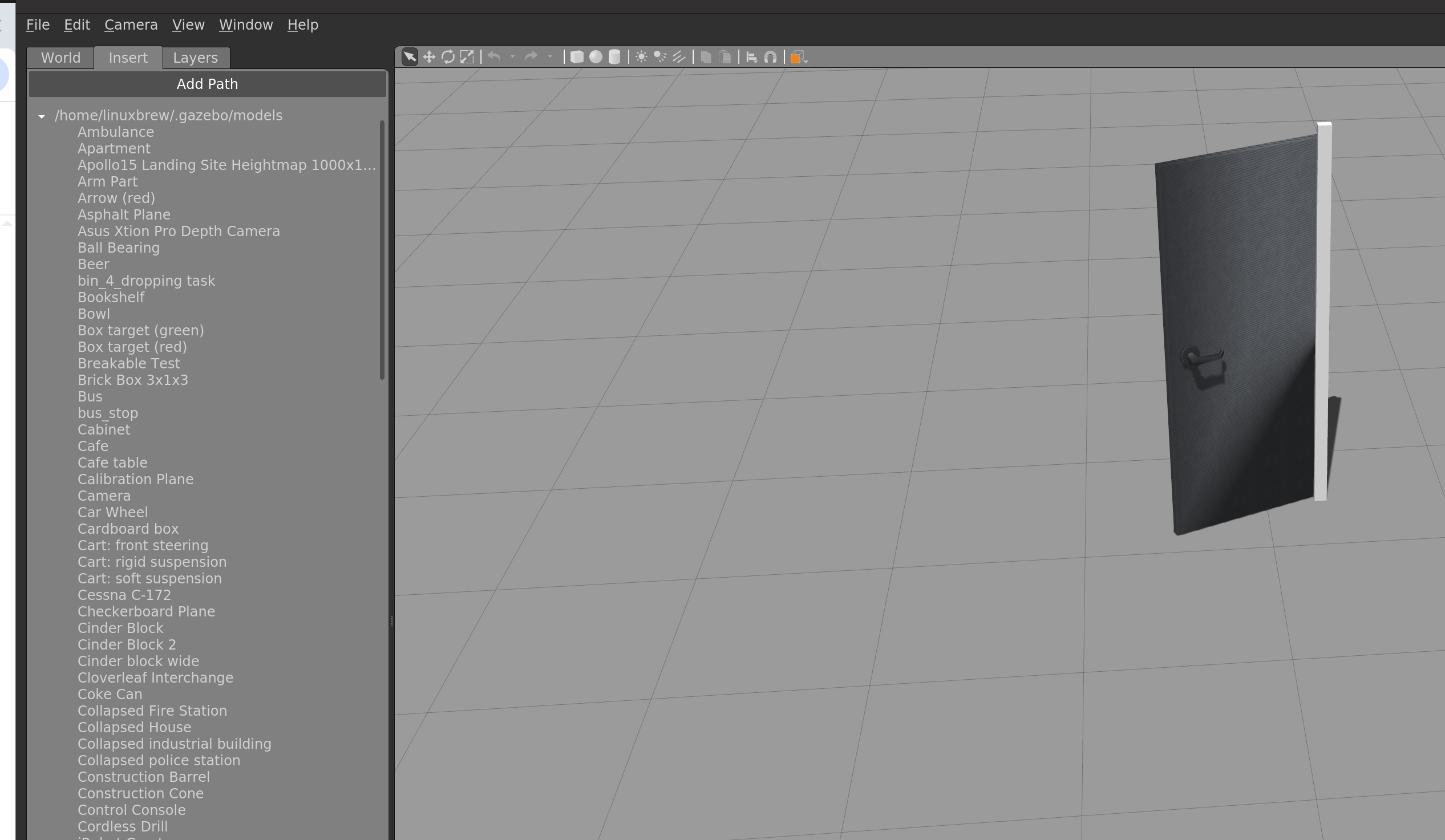Select Apollo15 Landing Site Heightmap model
Image resolution: width=1445 pixels, height=840 pixels.
[226, 165]
